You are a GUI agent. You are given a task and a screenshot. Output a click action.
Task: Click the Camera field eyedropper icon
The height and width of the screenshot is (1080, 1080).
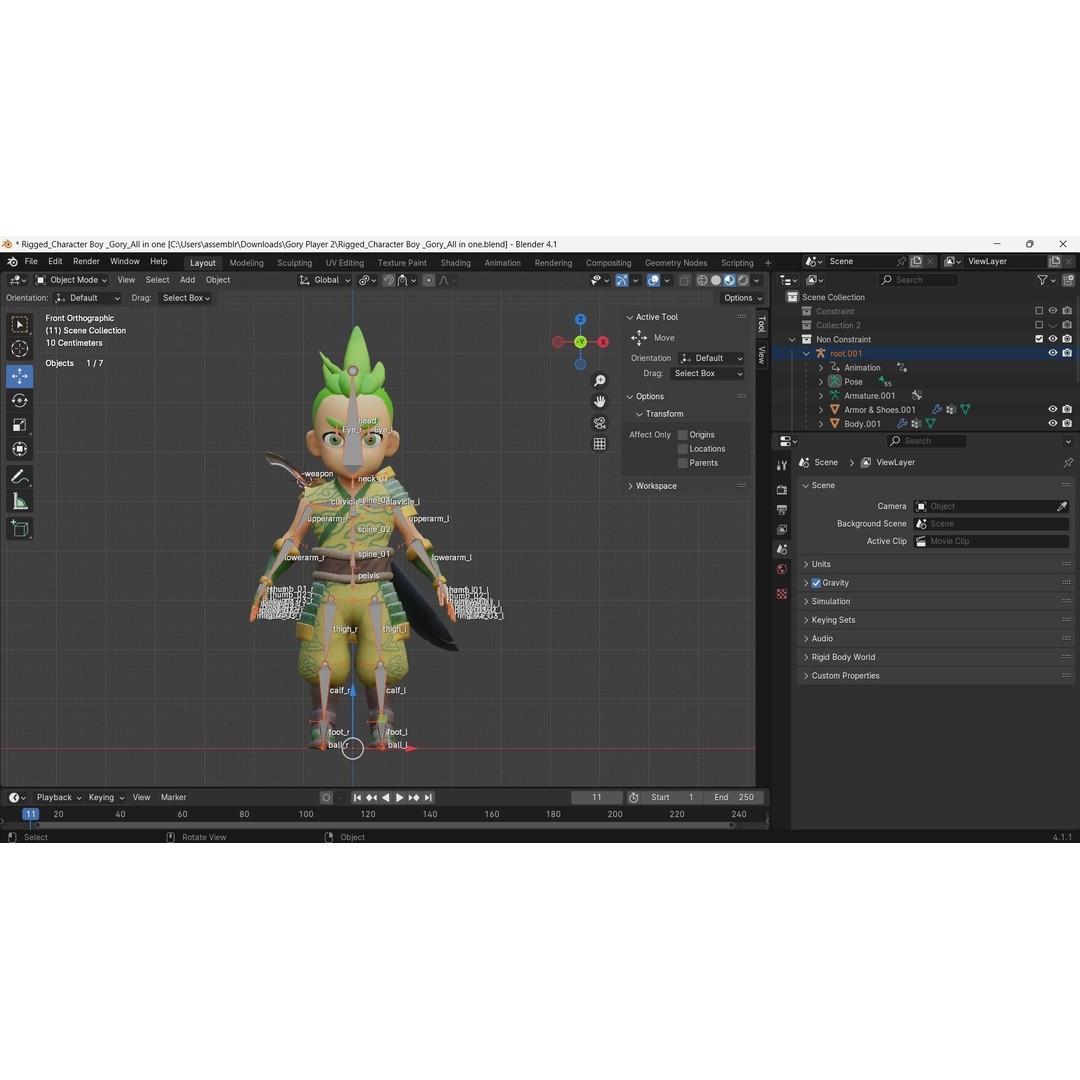1062,506
